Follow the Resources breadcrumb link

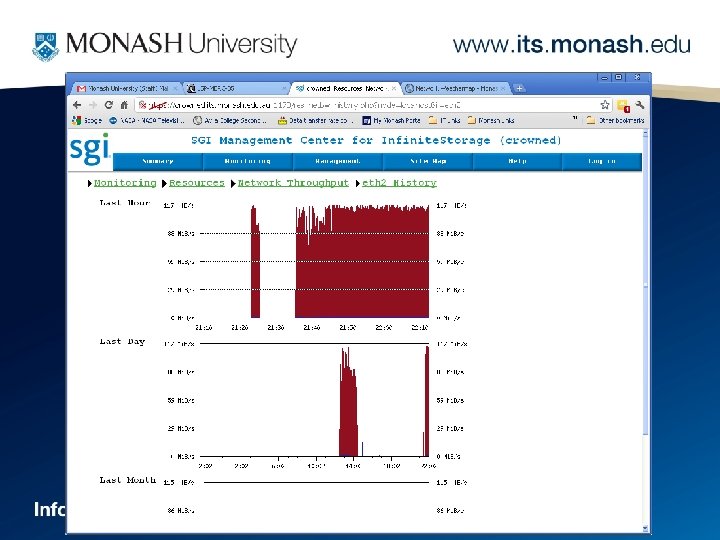click(x=197, y=183)
